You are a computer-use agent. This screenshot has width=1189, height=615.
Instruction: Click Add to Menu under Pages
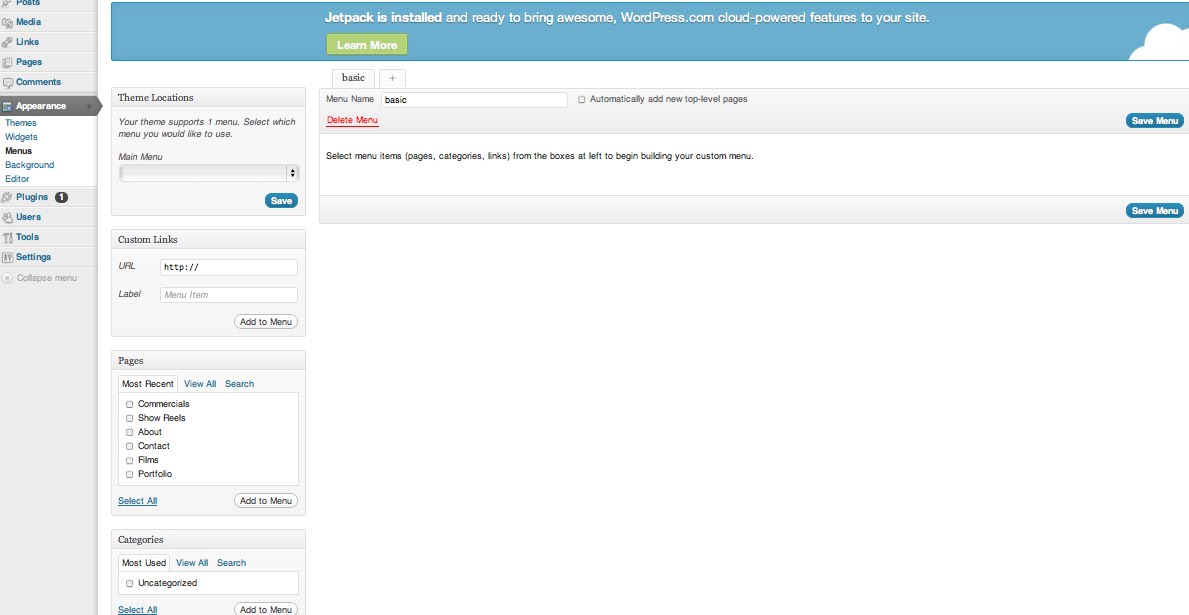point(265,500)
